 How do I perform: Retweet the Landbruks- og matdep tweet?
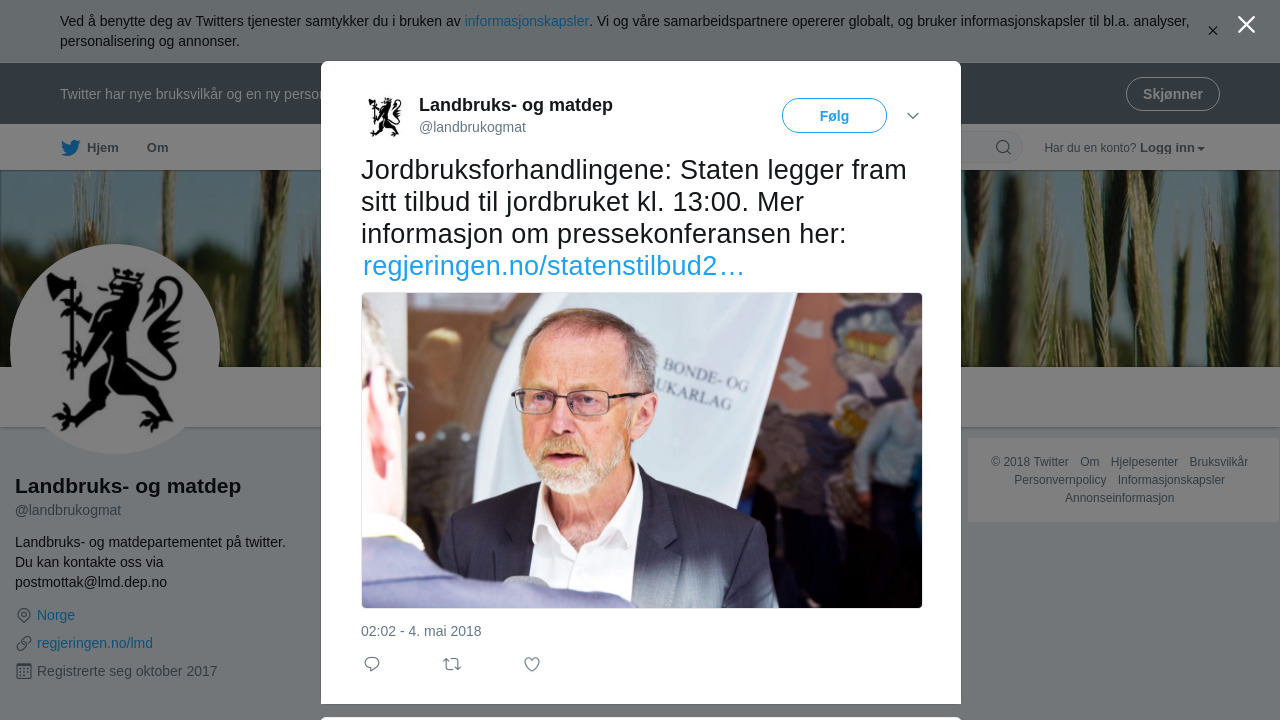tap(452, 664)
